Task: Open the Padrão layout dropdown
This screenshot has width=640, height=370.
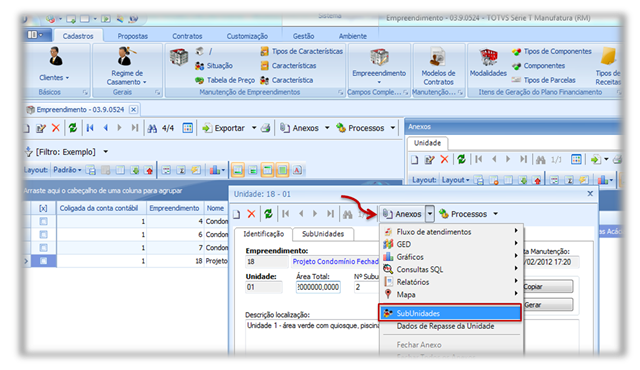Action: [x=67, y=170]
